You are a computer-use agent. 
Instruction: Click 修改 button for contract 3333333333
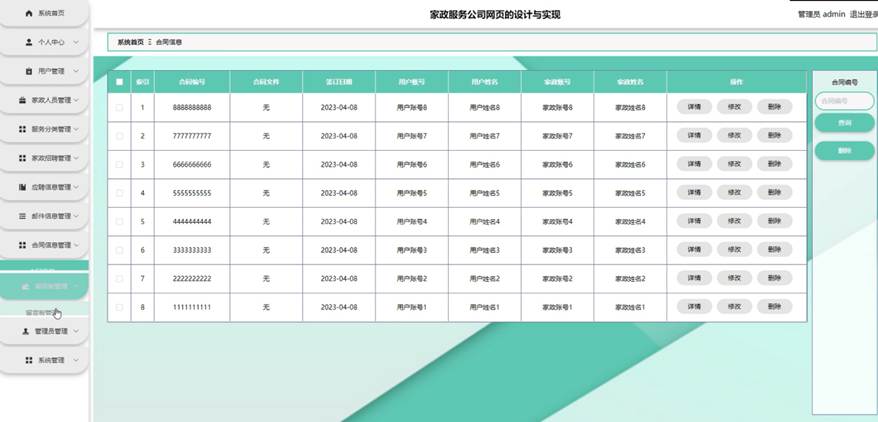point(735,250)
